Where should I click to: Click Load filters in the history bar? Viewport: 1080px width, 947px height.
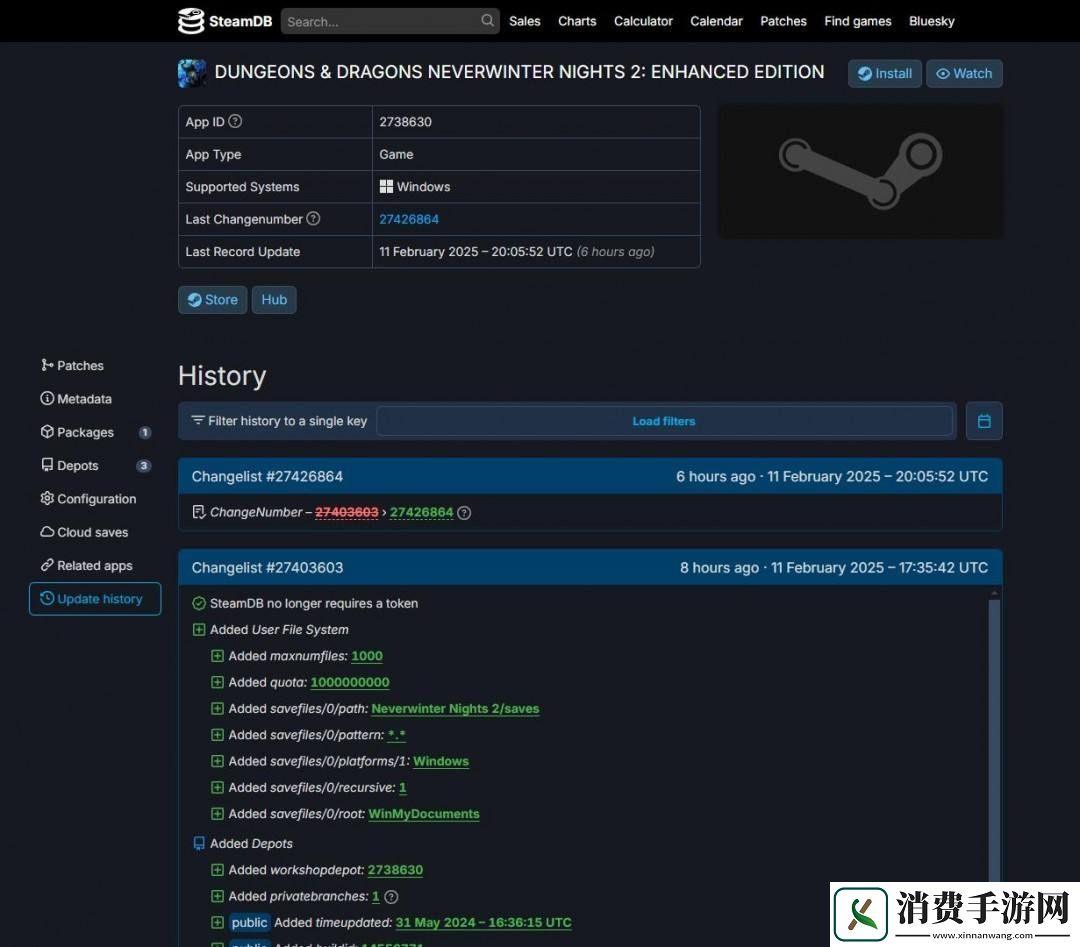(x=663, y=421)
